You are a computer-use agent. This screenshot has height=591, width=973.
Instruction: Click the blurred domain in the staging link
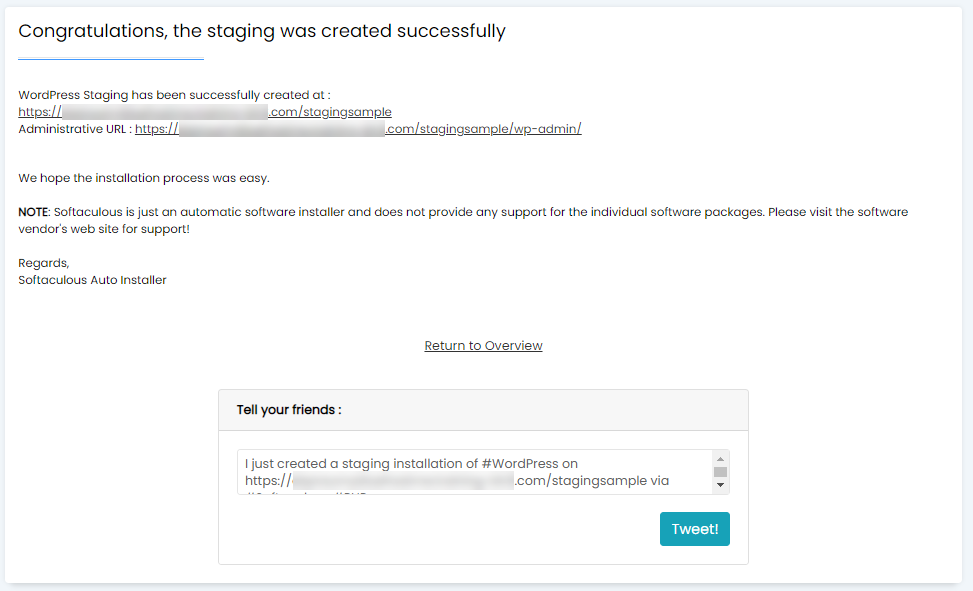coord(165,112)
